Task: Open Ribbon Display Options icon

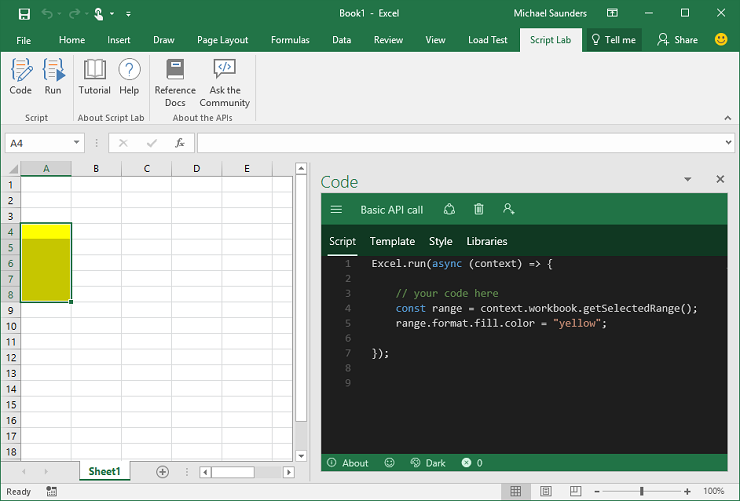Action: tap(612, 13)
